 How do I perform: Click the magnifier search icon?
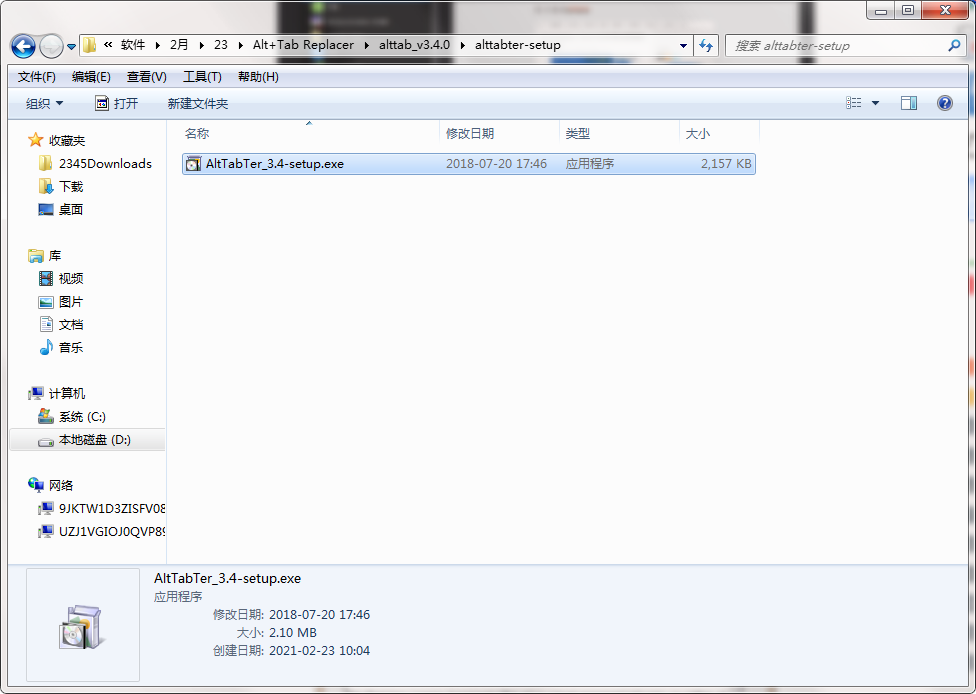coord(954,45)
